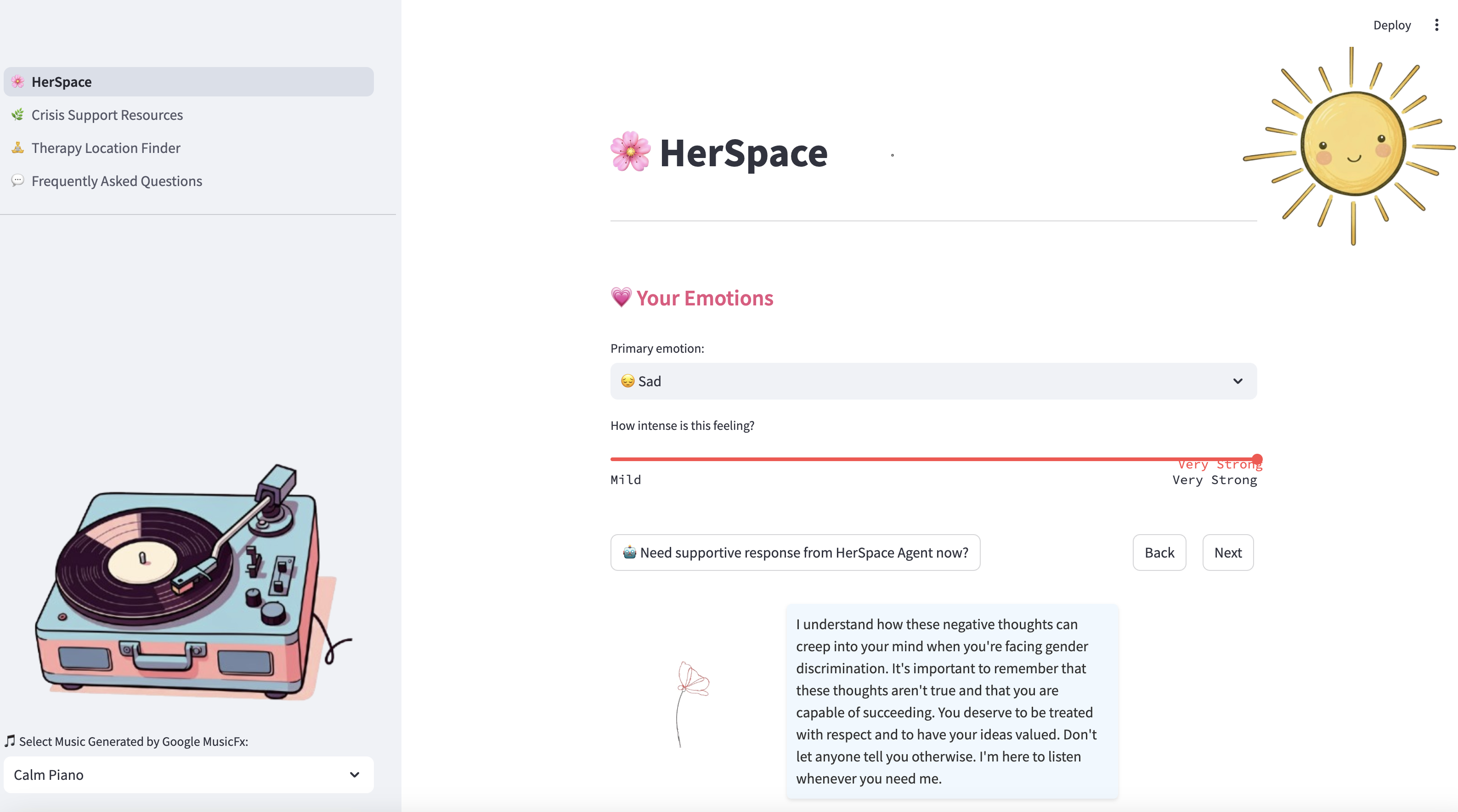The height and width of the screenshot is (812, 1458).
Task: Go to the Crisis Support Resources page
Action: (x=107, y=115)
